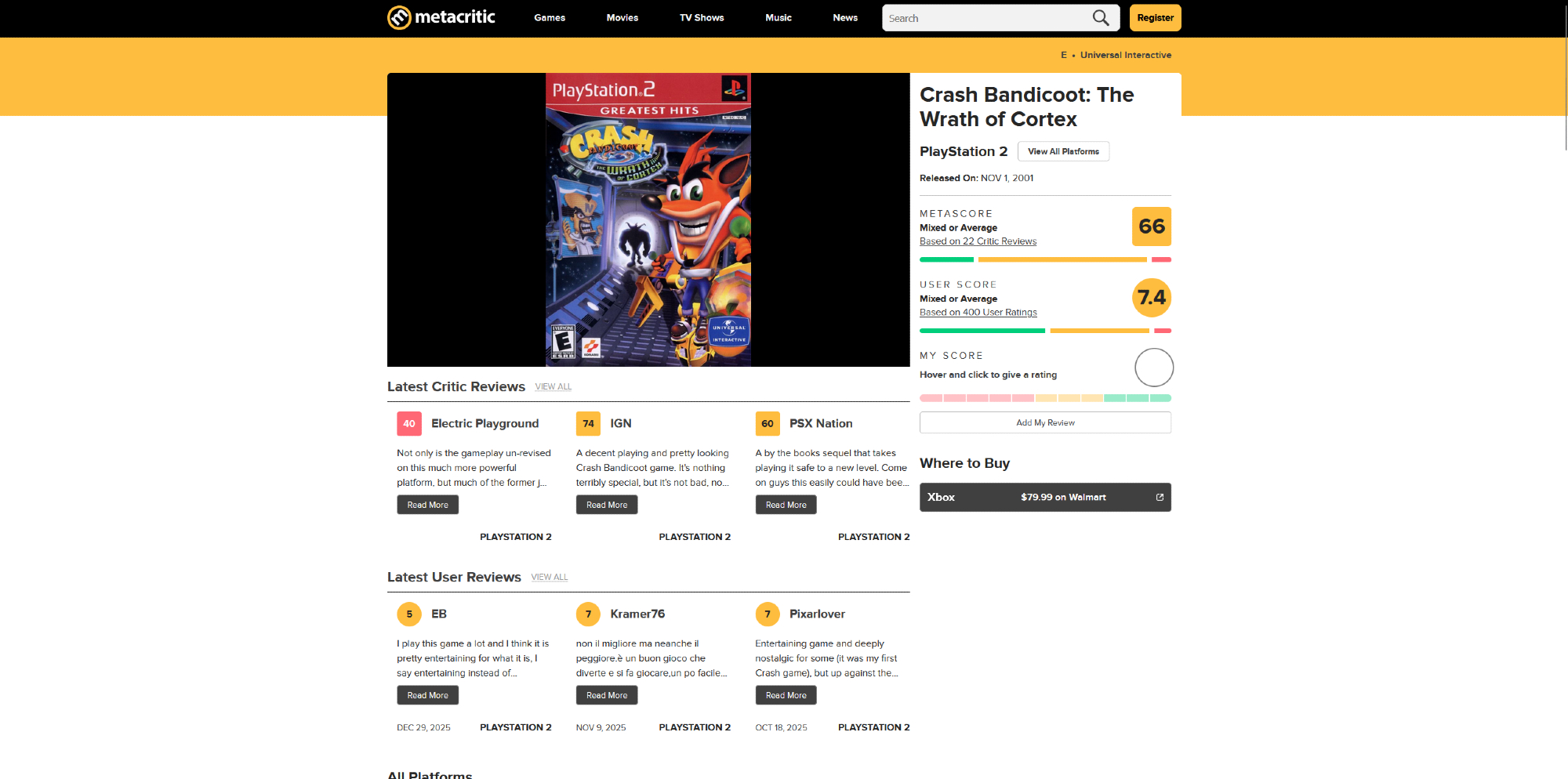Expand Kramer76 review with Read More
The width and height of the screenshot is (1568, 779).
606,696
